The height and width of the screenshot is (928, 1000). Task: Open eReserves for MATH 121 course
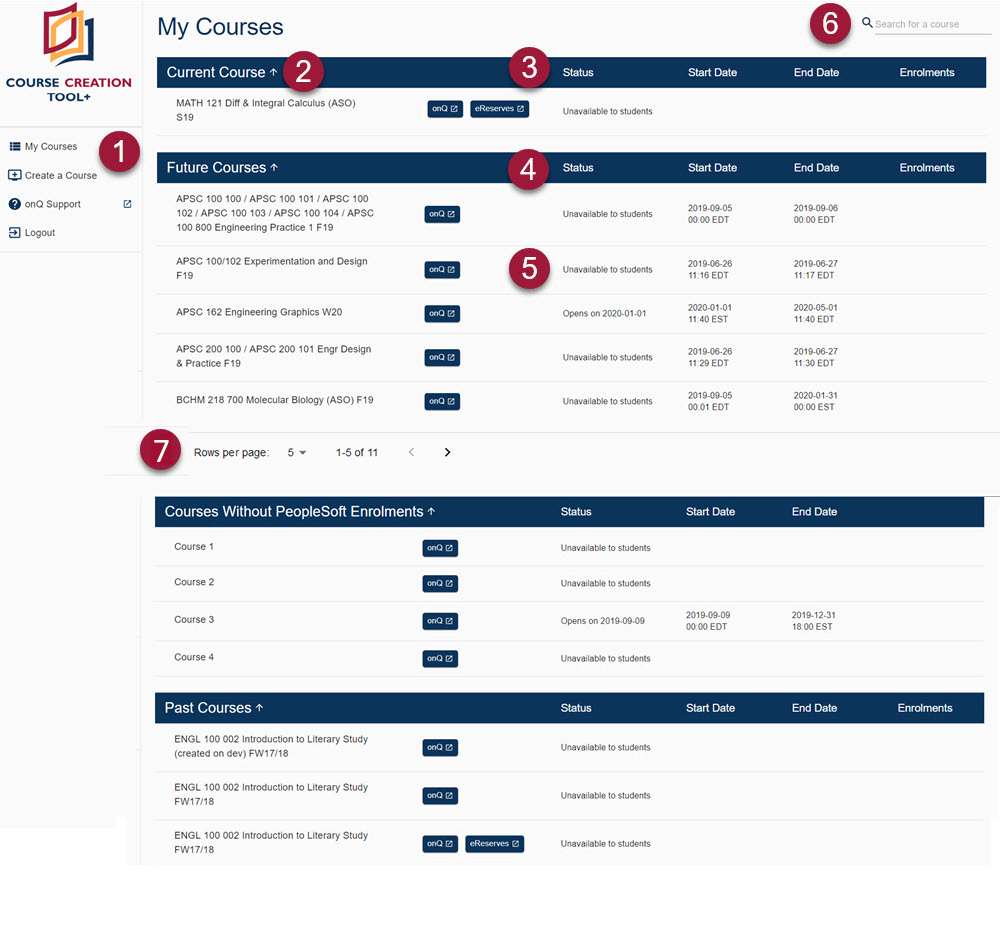click(499, 109)
